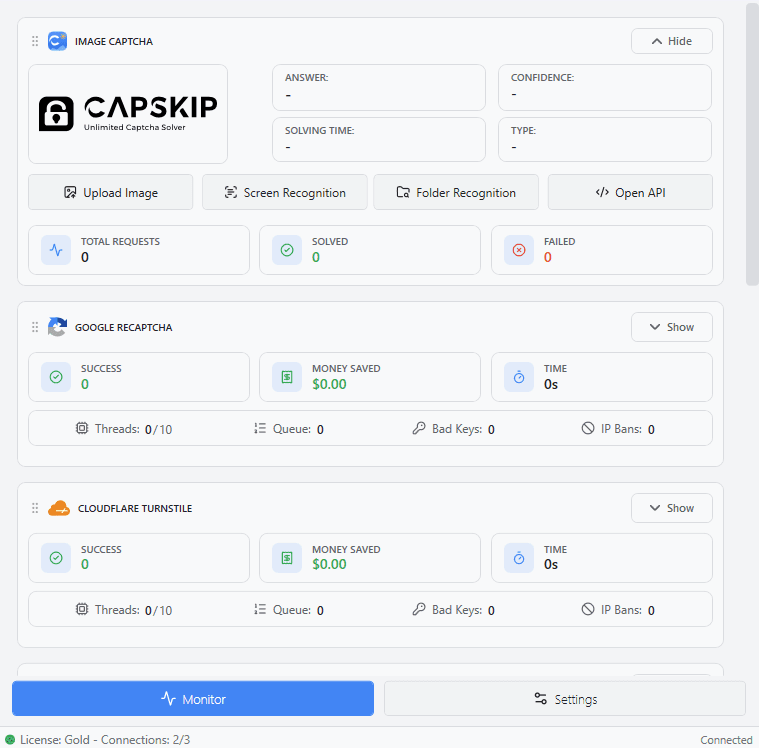
Task: Click the 'IMAGE CAPTCHA' heading
Action: (114, 42)
